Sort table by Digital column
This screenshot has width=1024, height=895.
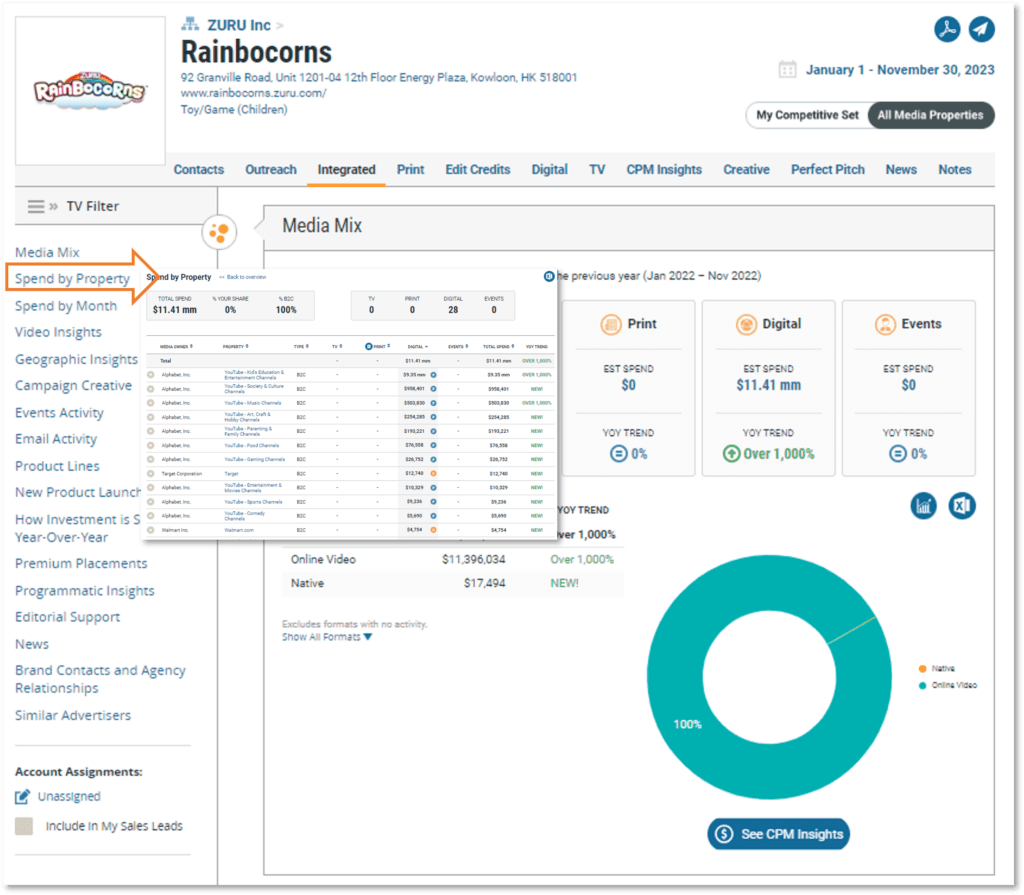(418, 347)
